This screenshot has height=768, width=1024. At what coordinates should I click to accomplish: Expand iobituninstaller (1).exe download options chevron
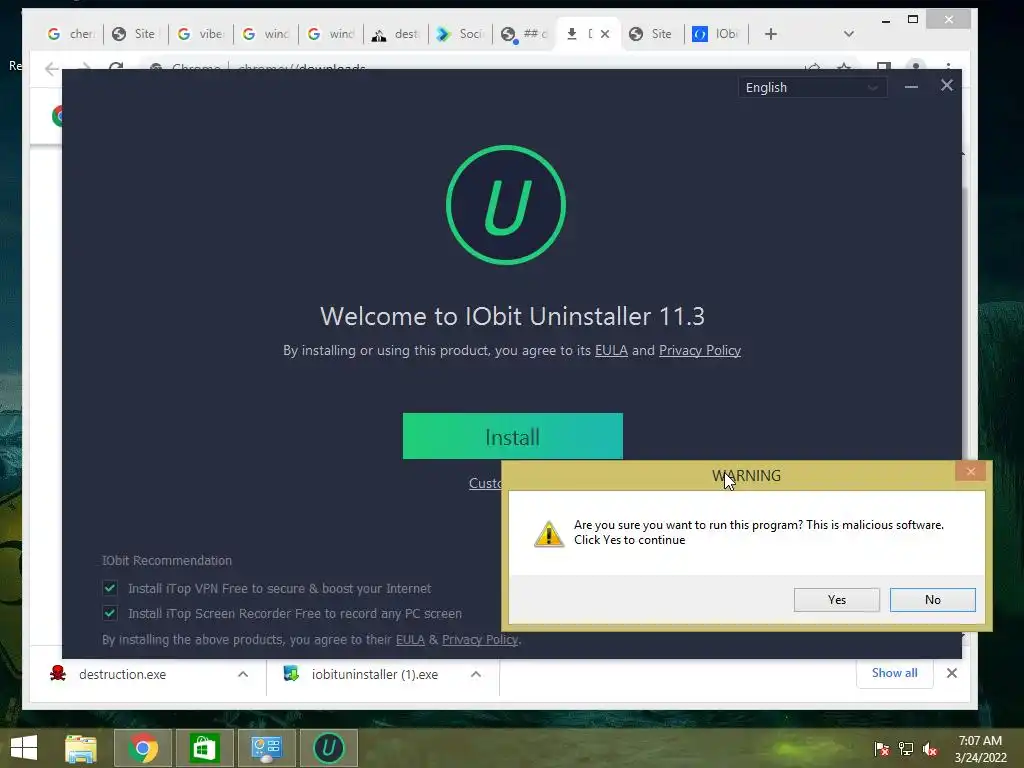475,674
